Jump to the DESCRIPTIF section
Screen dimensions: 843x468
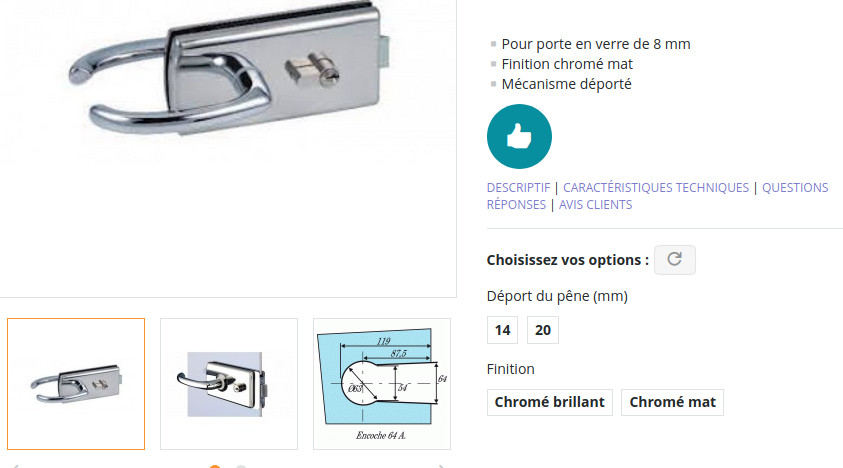coord(518,188)
